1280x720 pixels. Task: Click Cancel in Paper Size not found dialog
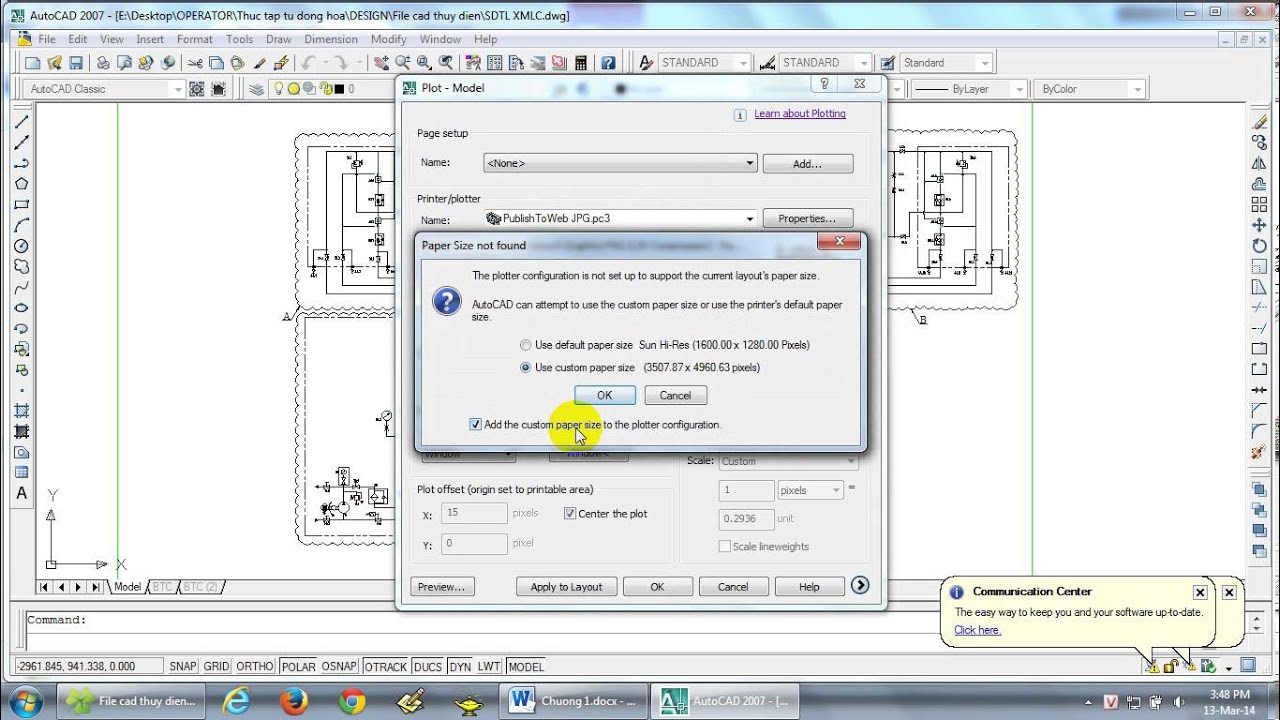675,395
